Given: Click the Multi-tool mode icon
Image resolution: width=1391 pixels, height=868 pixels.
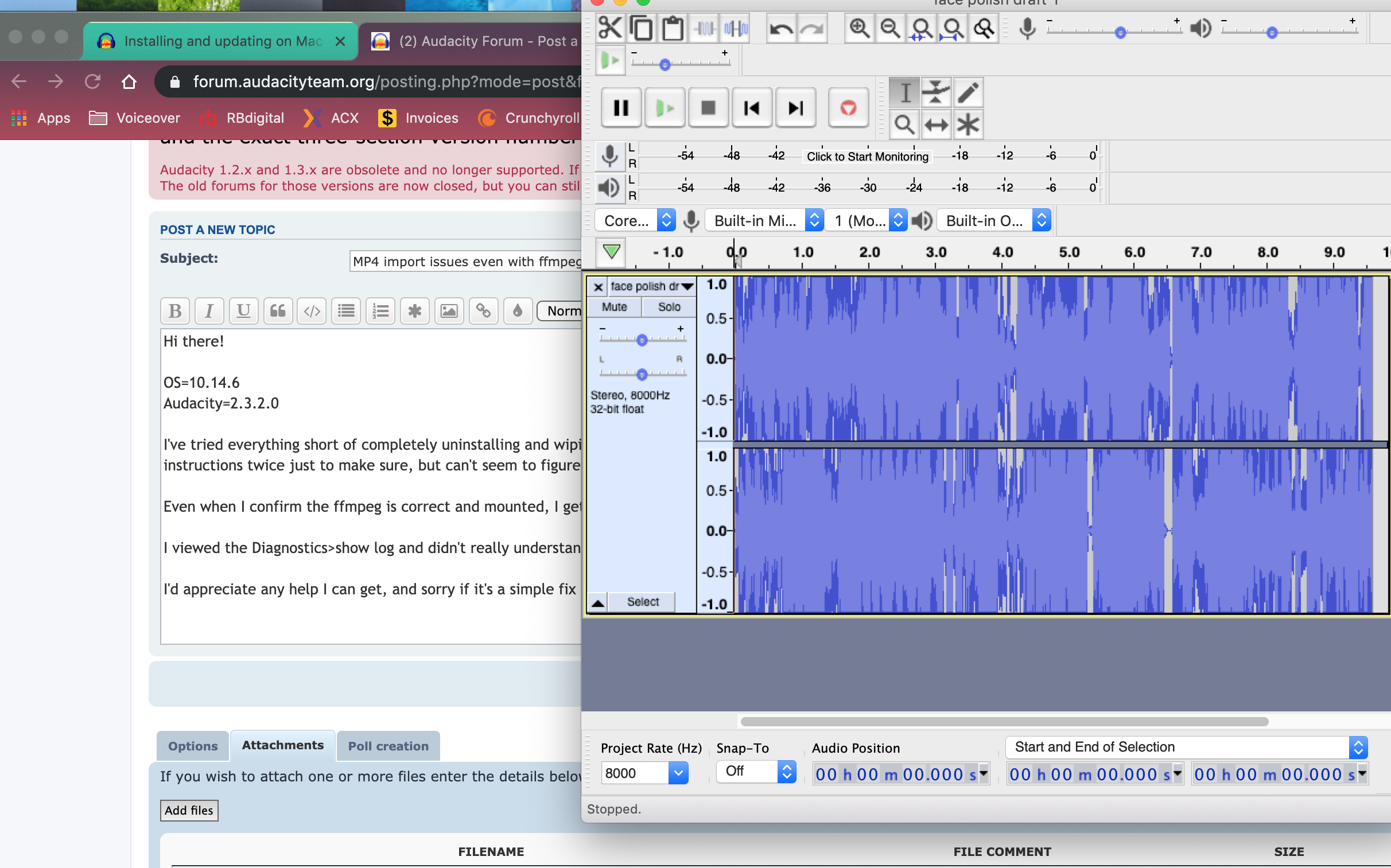Looking at the screenshot, I should click(967, 125).
